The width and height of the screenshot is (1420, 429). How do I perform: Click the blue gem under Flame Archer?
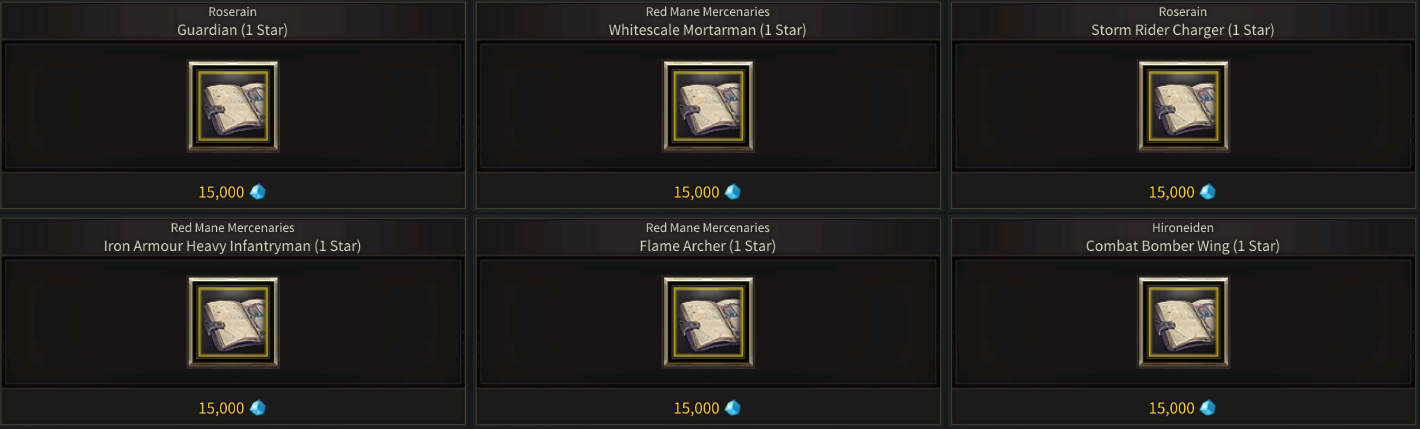(733, 408)
